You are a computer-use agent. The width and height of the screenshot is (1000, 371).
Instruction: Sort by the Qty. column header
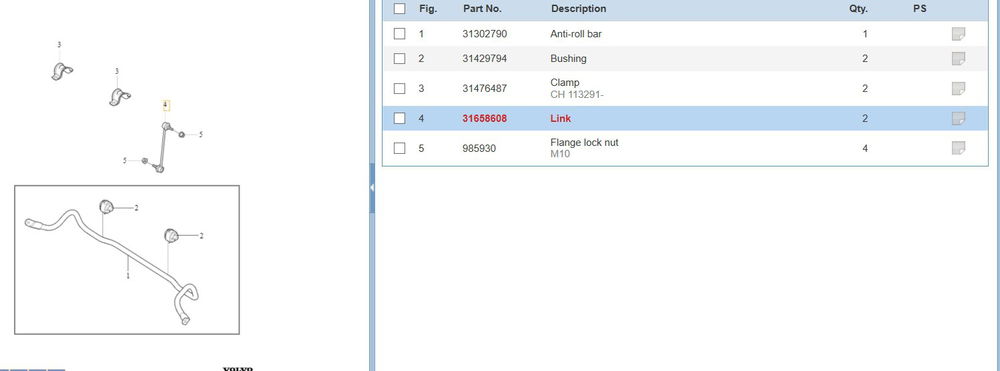tap(858, 9)
